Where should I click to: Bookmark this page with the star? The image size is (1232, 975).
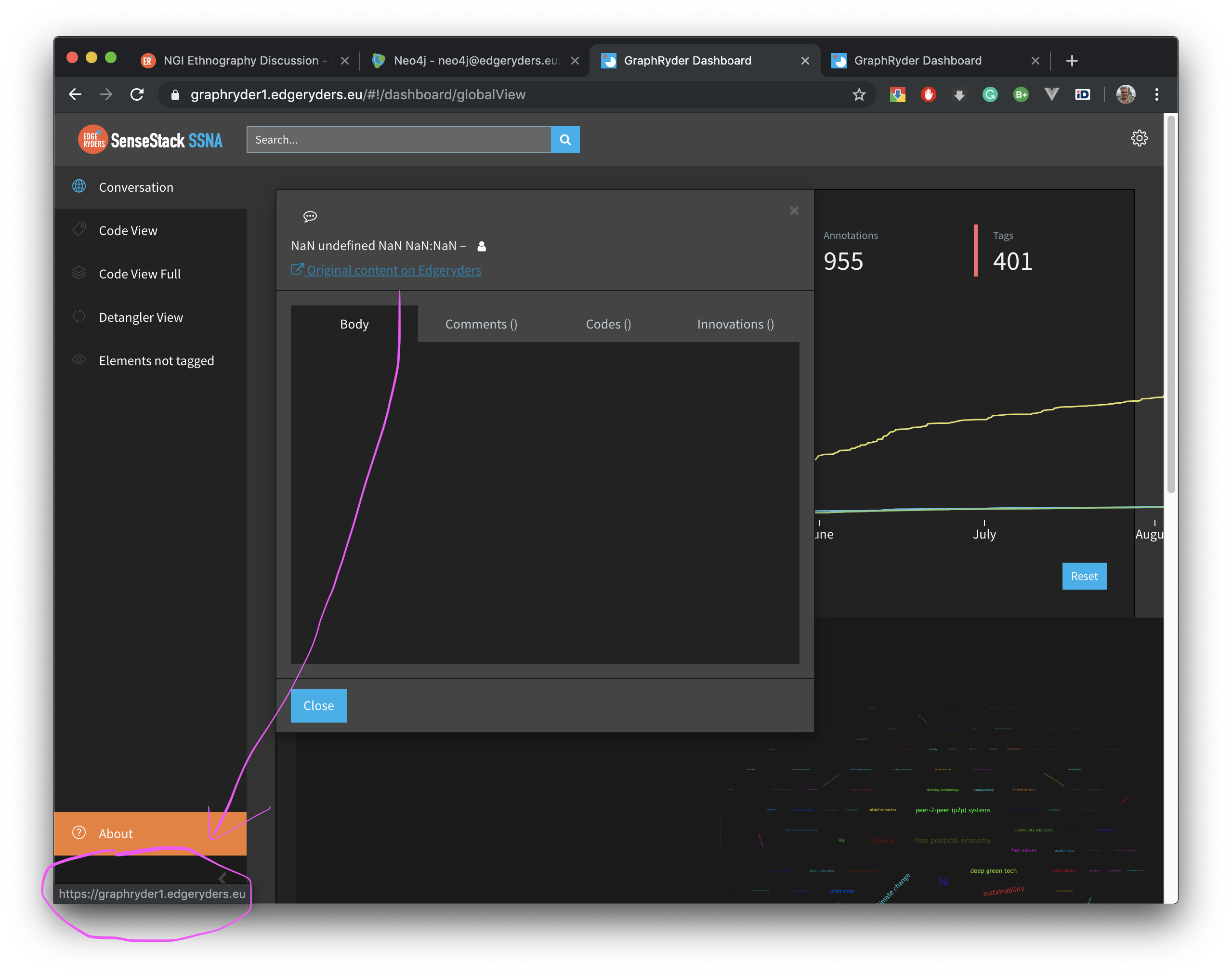[x=859, y=95]
